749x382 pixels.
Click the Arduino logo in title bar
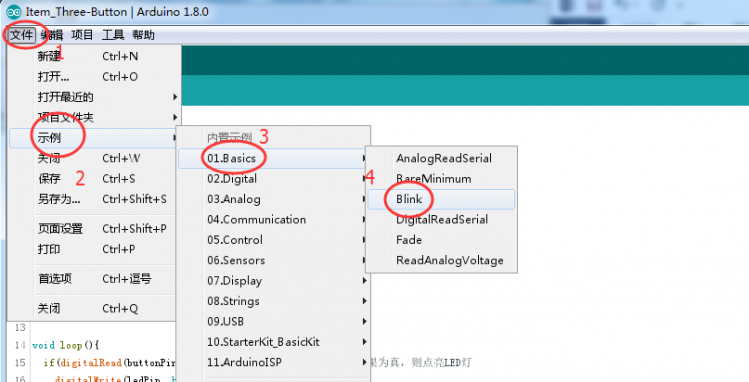point(14,12)
